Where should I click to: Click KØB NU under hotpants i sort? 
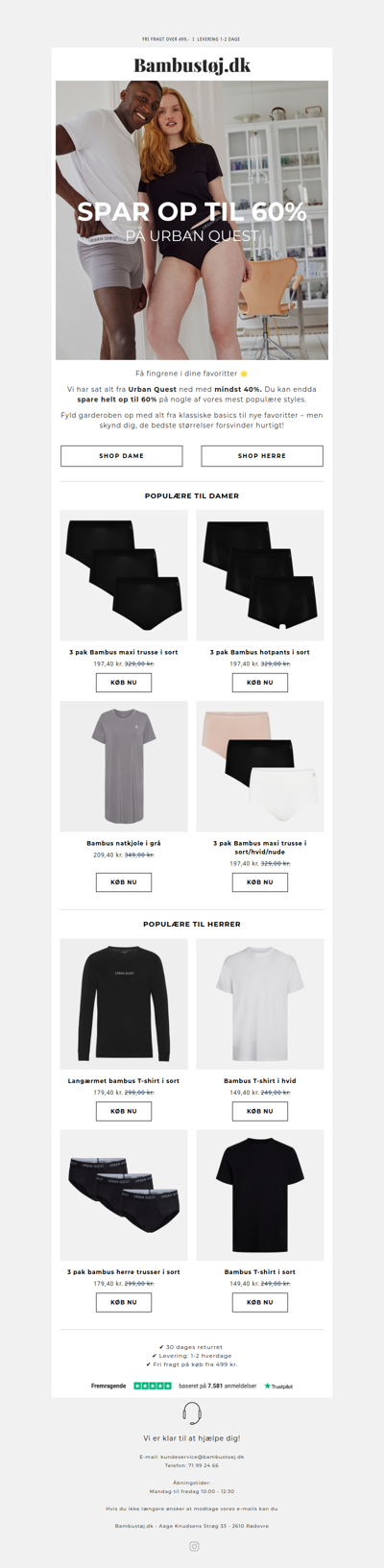260,682
